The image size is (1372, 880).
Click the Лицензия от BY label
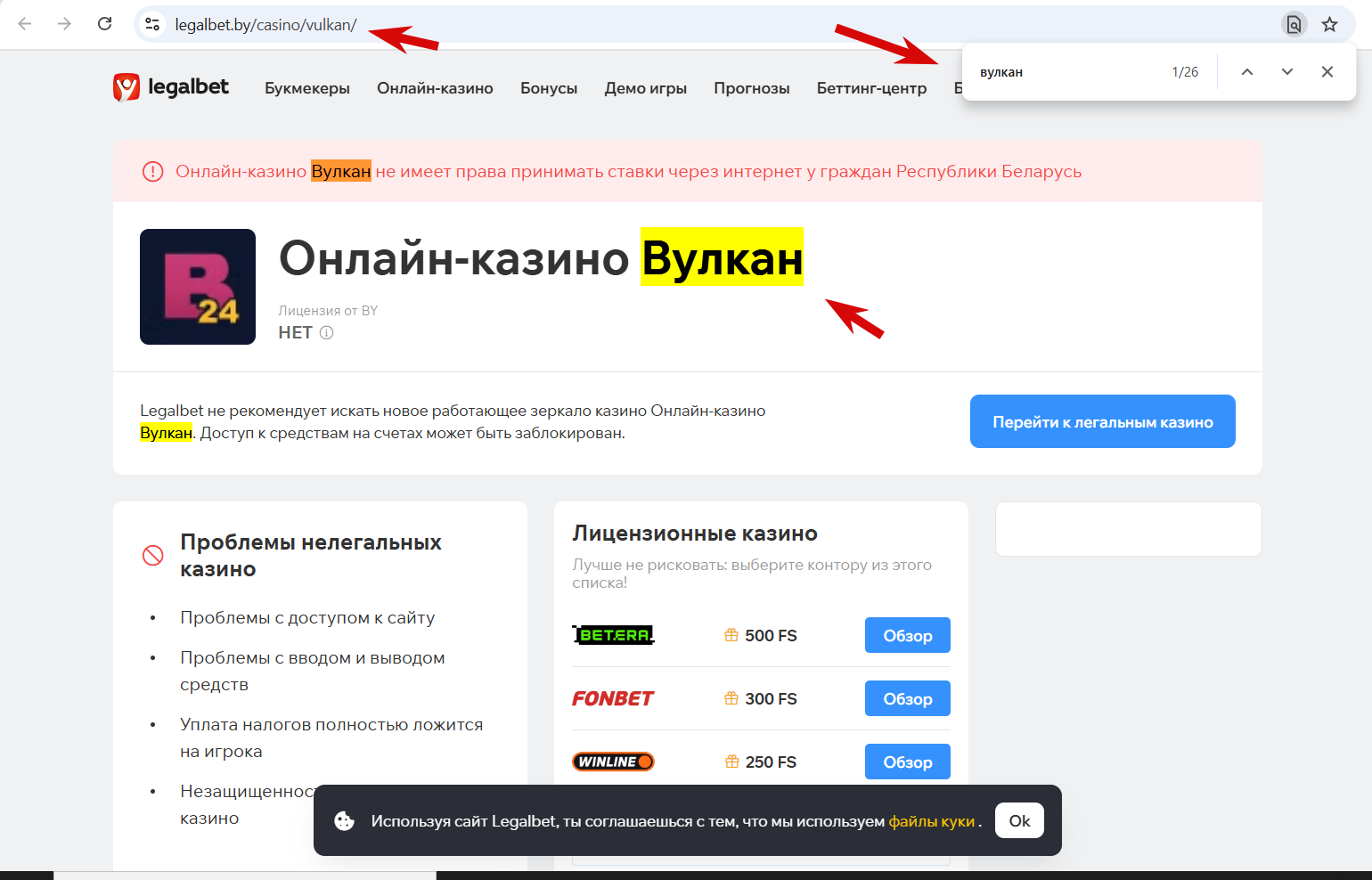point(328,311)
